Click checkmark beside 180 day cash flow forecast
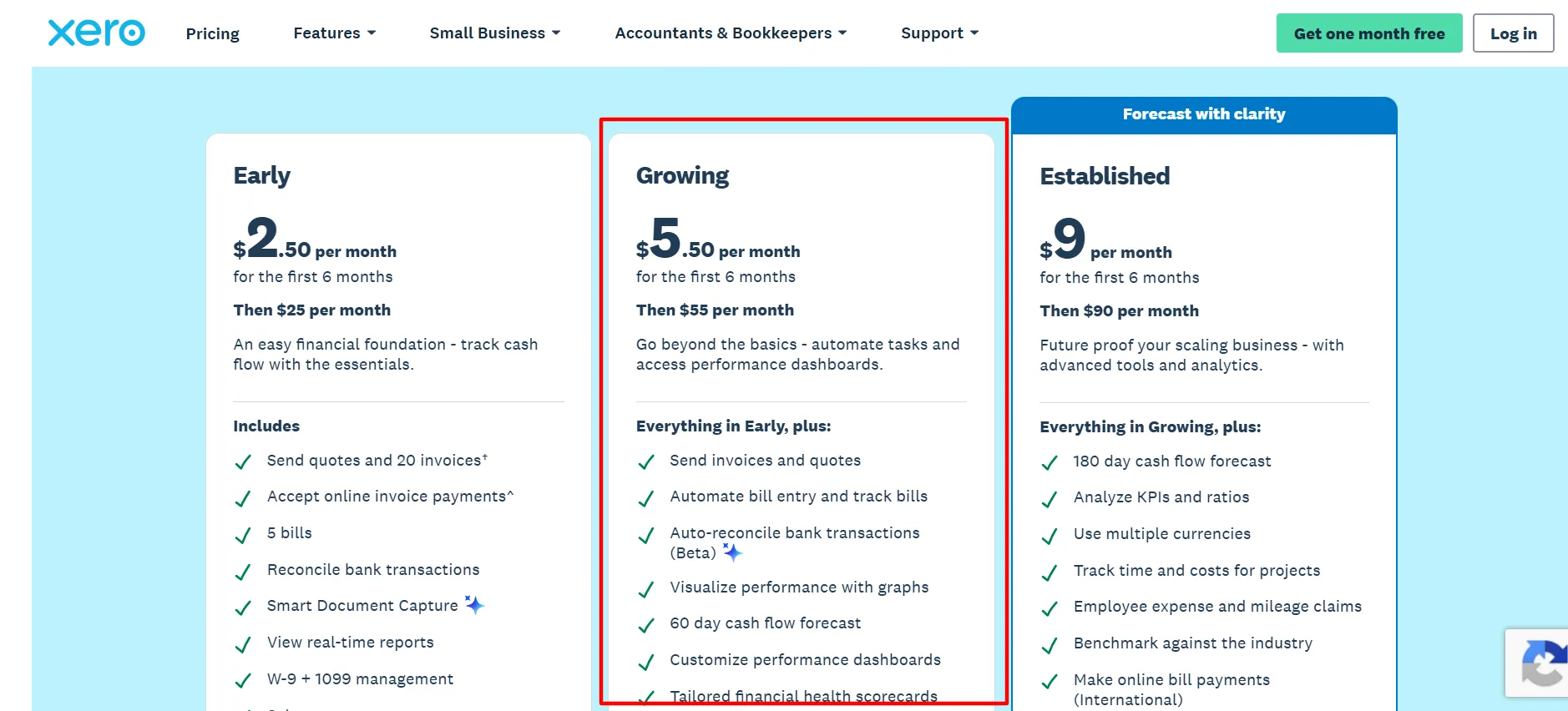This screenshot has width=1568, height=711. (x=1050, y=463)
